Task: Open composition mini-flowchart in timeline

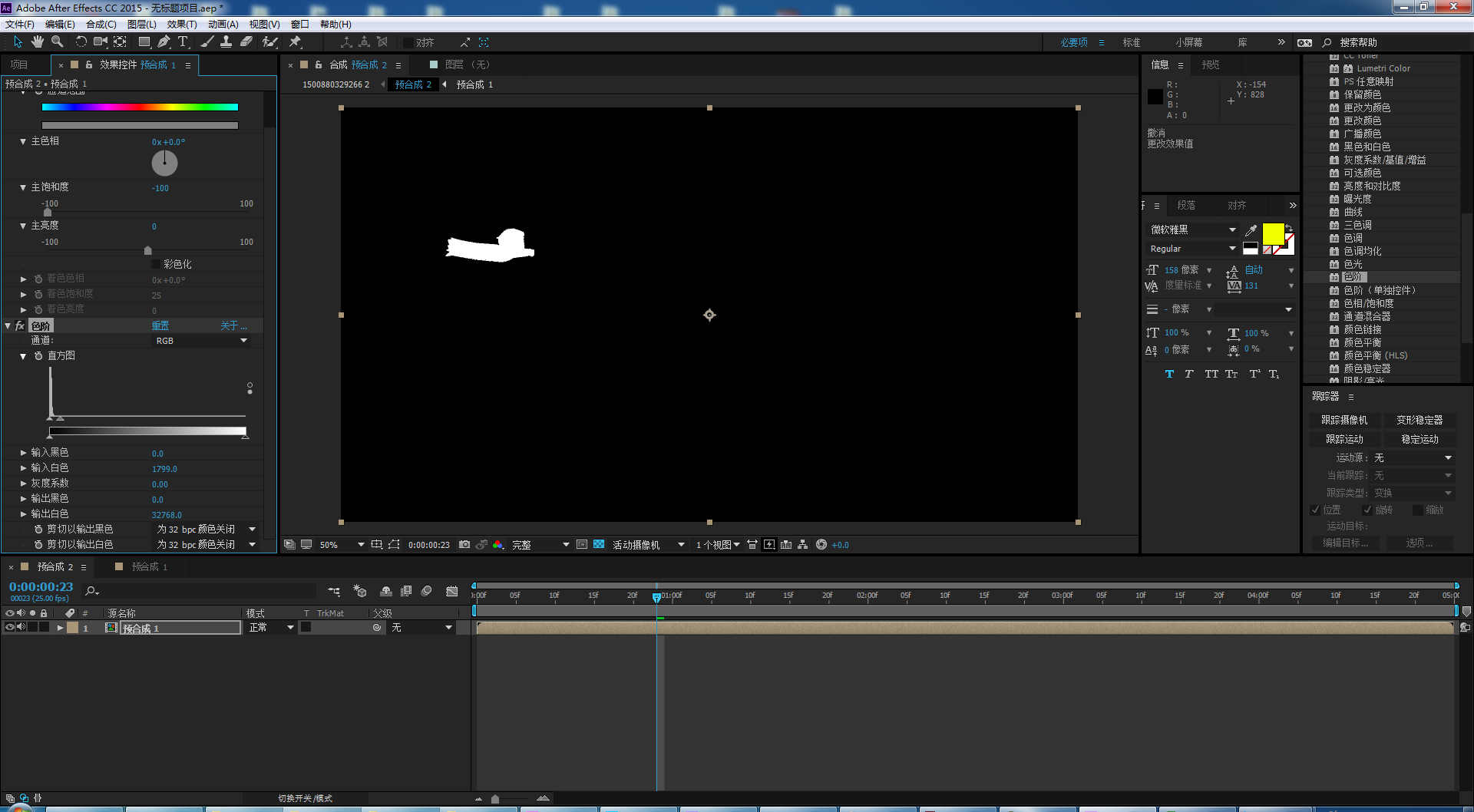Action: 334,591
